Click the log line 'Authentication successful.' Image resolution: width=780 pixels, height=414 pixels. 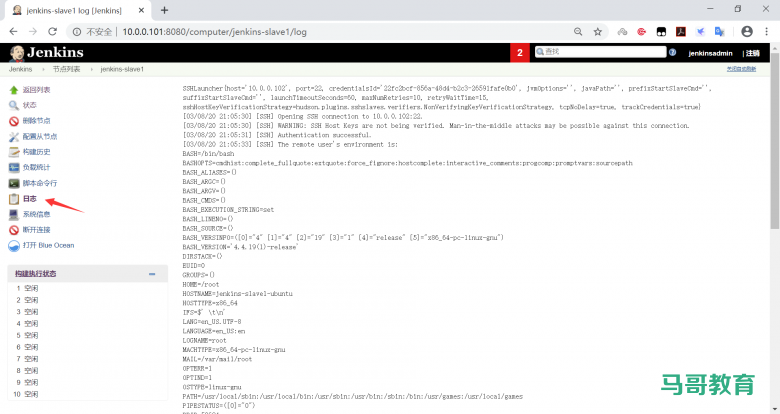[x=324, y=135]
